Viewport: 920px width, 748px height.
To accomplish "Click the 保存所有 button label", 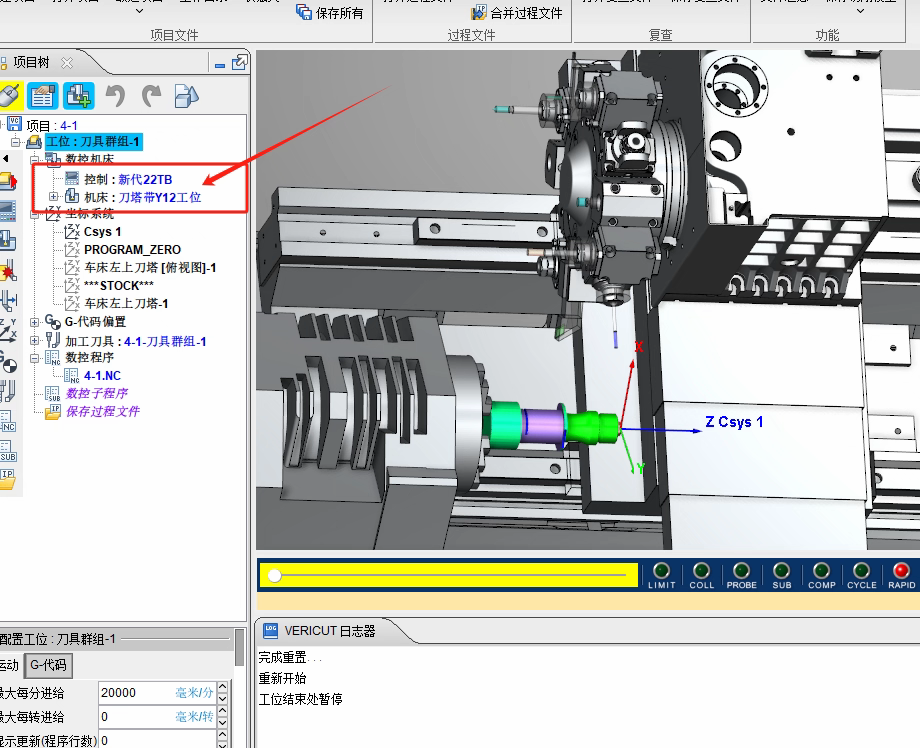I will 339,13.
